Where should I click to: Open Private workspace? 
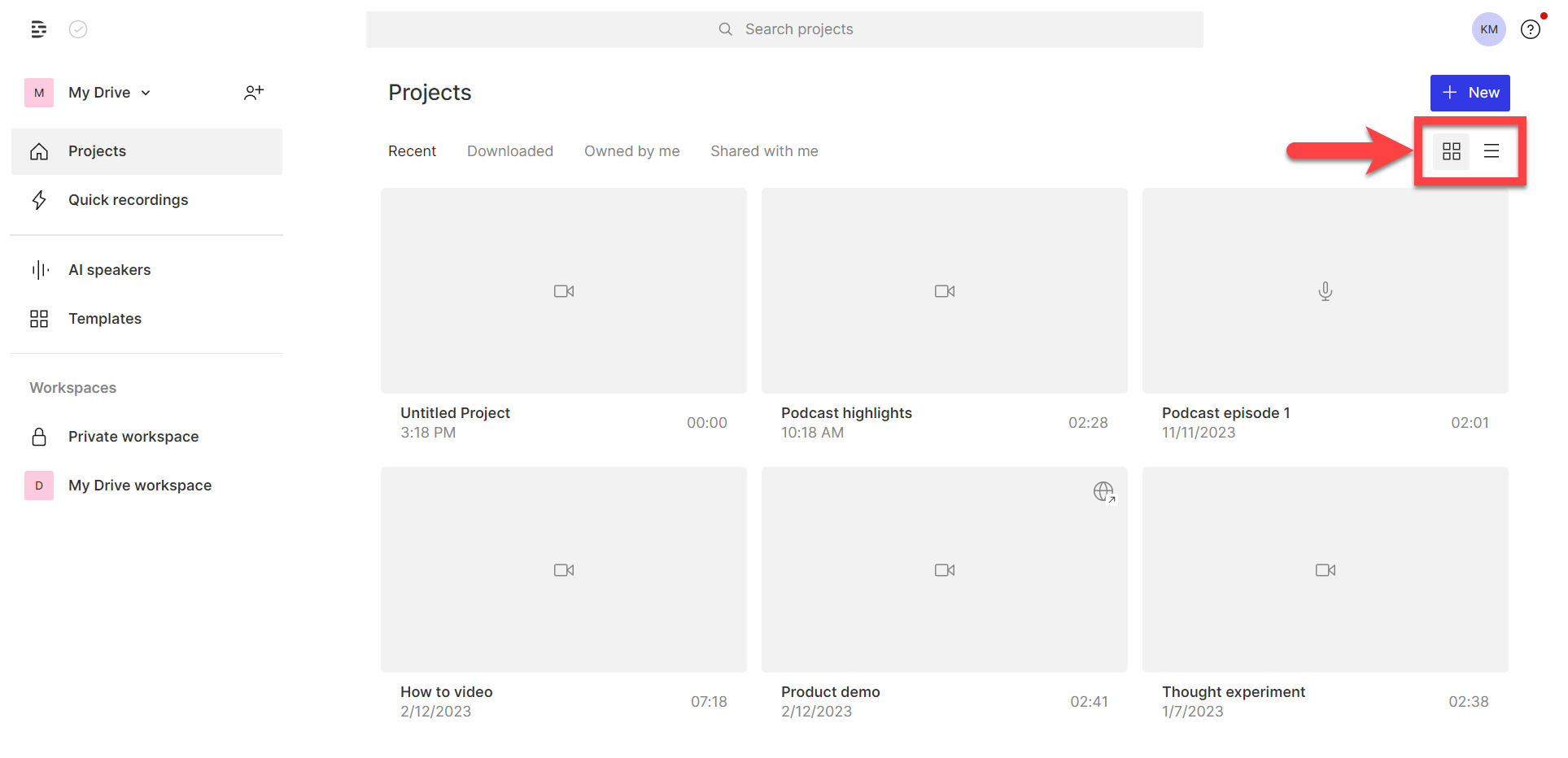(146, 437)
